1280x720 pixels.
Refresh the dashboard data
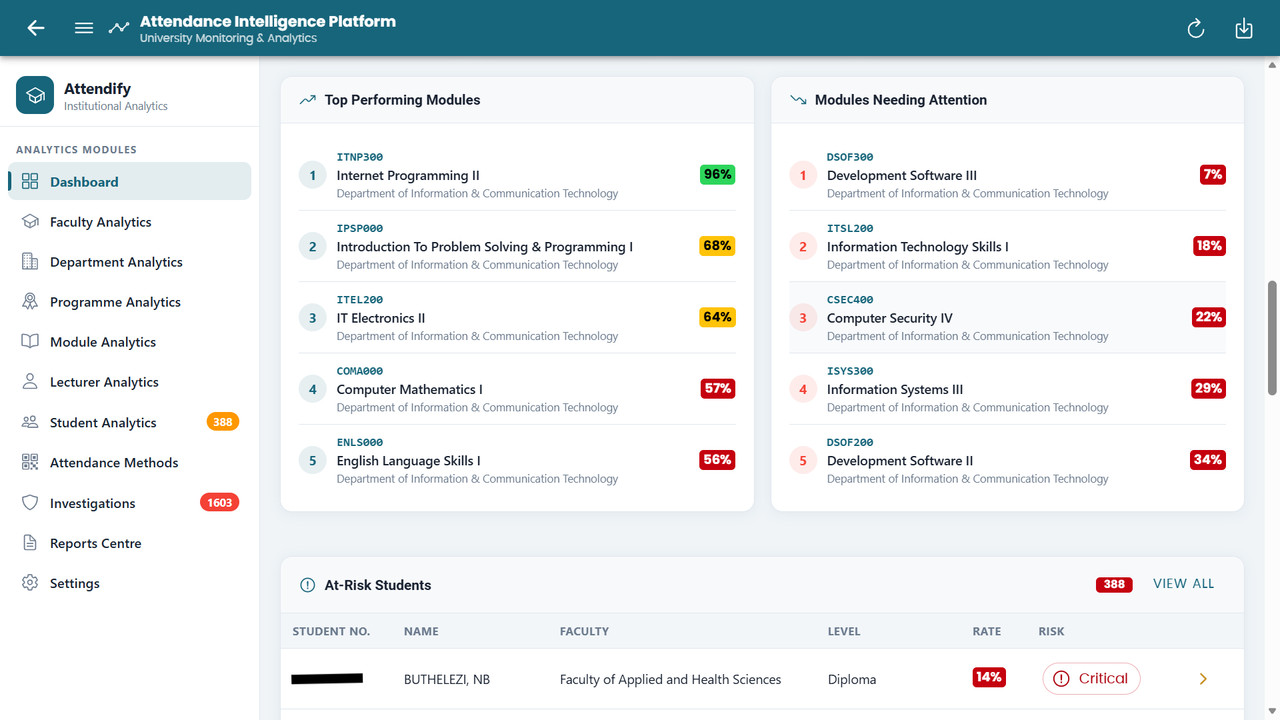pos(1196,29)
